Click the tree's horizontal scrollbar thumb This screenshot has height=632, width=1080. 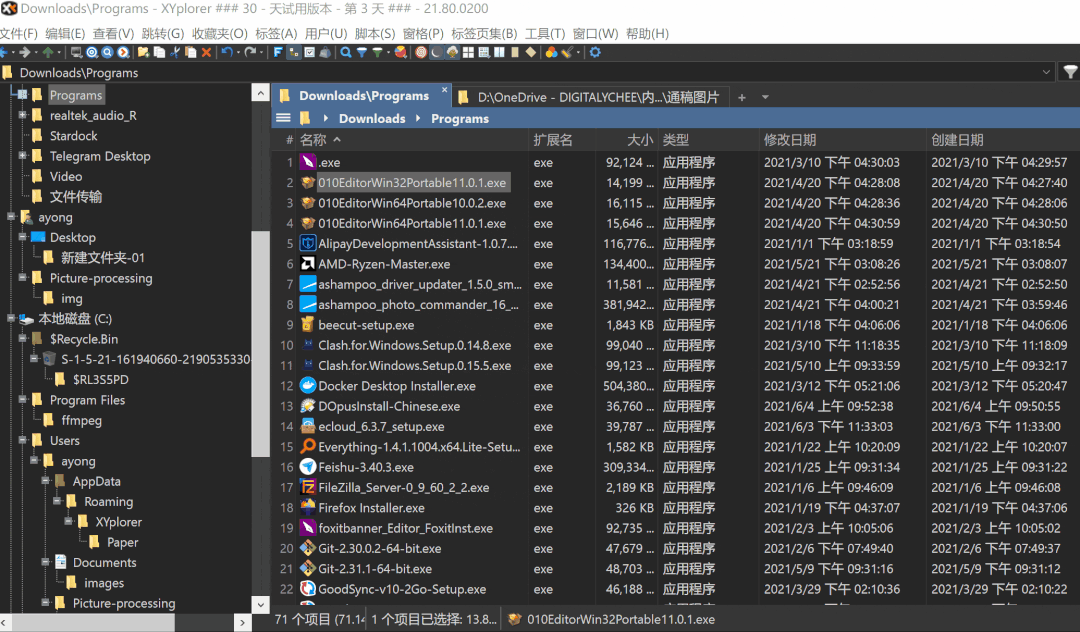pyautogui.click(x=94, y=622)
